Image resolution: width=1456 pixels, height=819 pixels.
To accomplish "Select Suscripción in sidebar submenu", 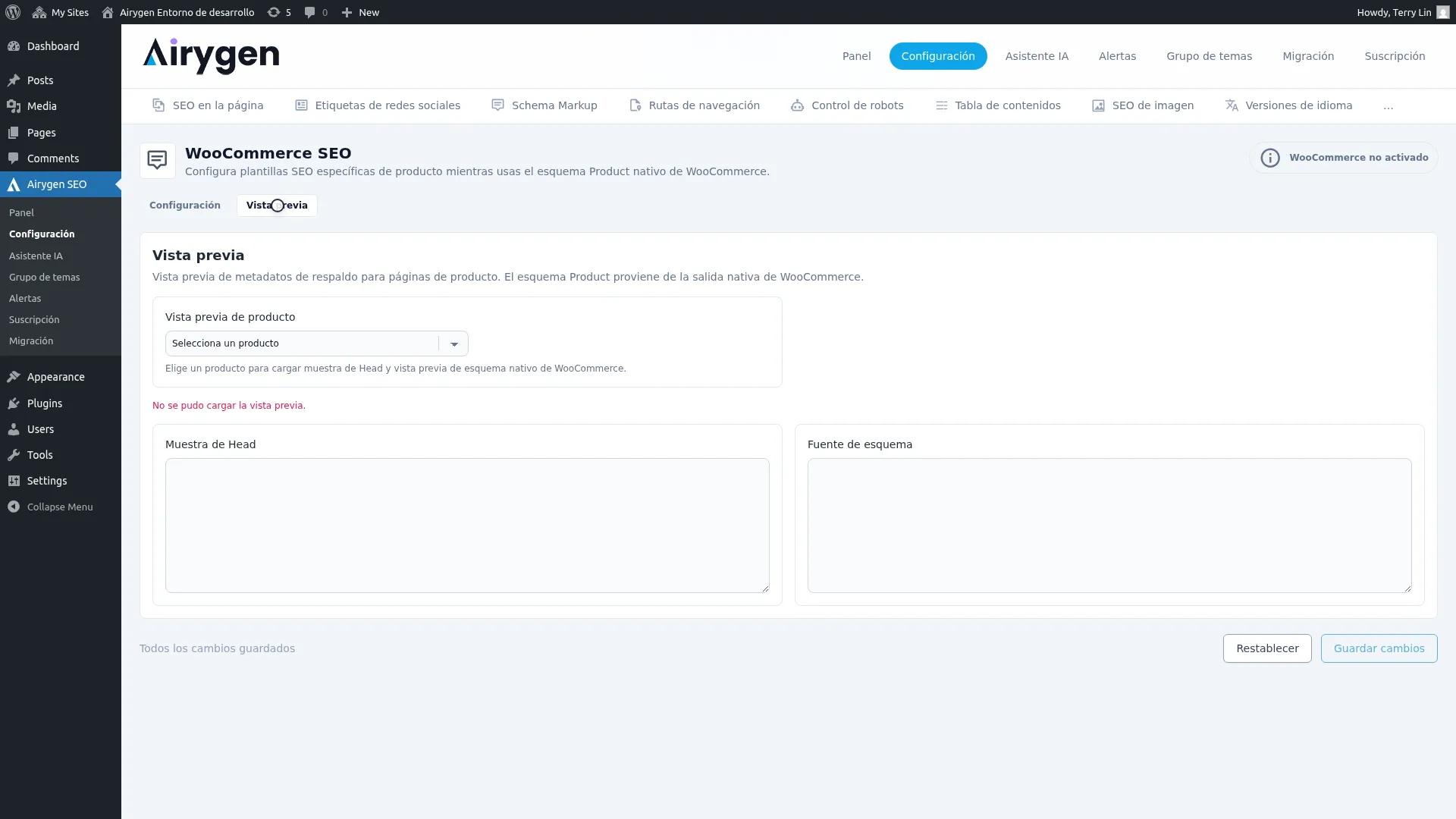I will (34, 319).
